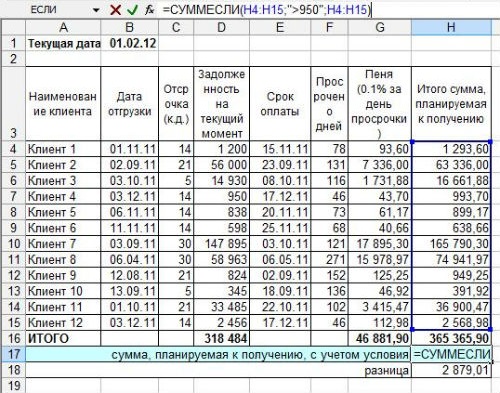Viewport: 500px width, 393px height.
Task: Expand the ЕСЛИ name box dropdown
Action: (x=96, y=10)
